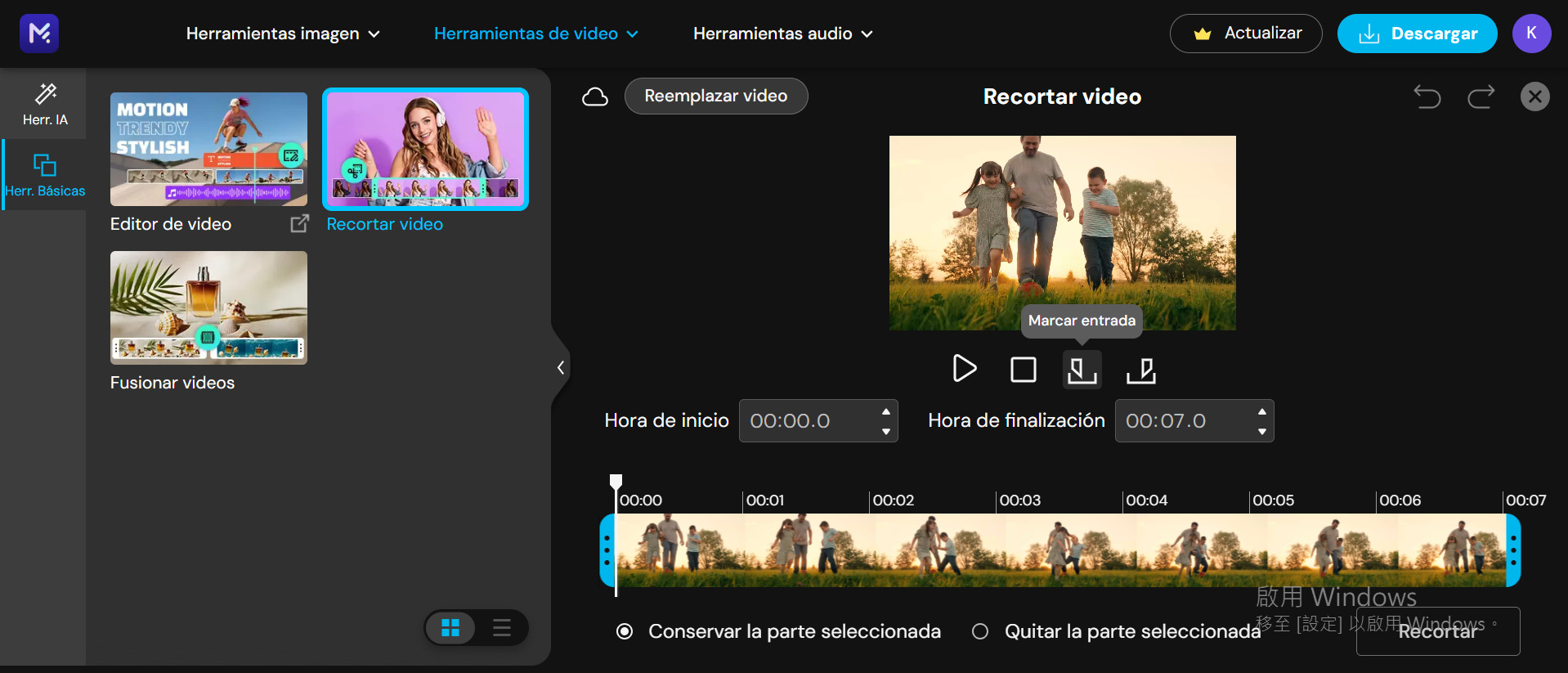1568x673 pixels.
Task: Open Herr. IA magic wand panel
Action: tap(45, 104)
